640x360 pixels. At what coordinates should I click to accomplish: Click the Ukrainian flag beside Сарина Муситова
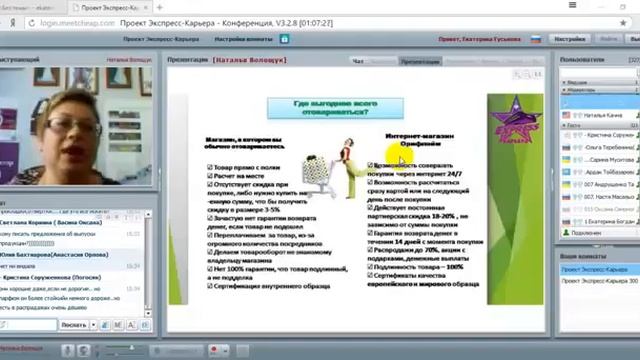point(566,160)
